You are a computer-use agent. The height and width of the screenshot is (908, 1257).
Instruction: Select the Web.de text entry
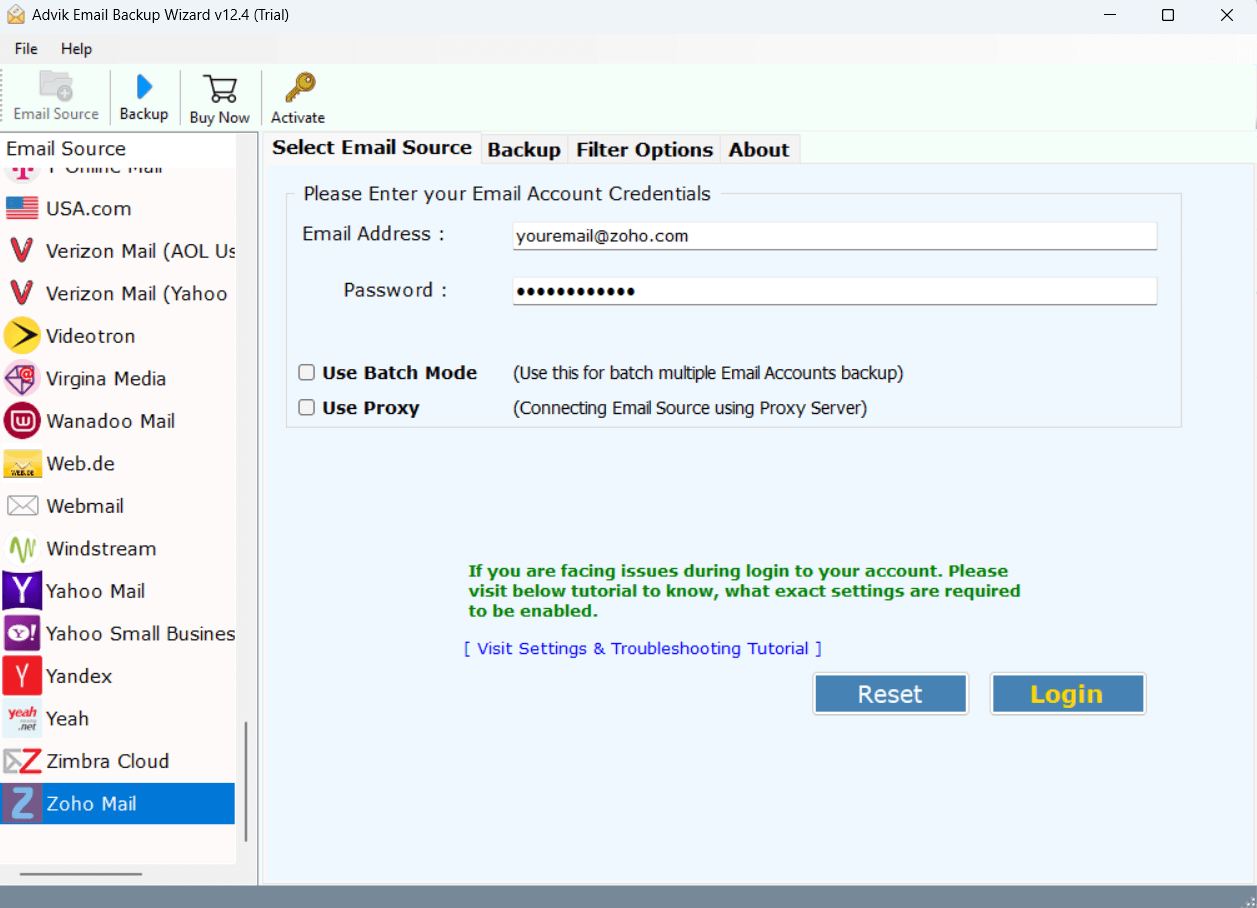coord(80,464)
